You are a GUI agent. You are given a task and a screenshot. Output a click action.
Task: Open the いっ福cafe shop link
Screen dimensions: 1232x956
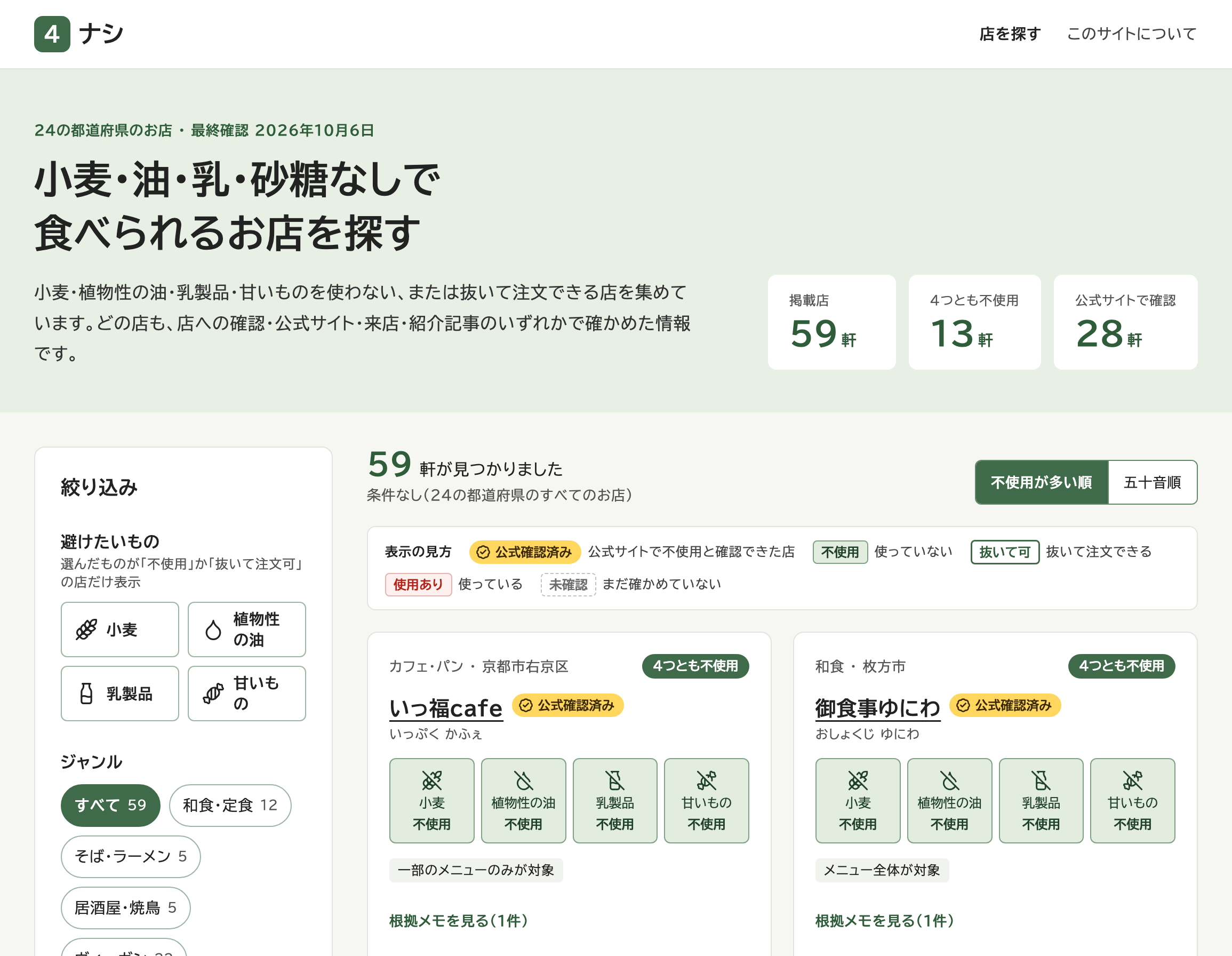click(x=446, y=708)
